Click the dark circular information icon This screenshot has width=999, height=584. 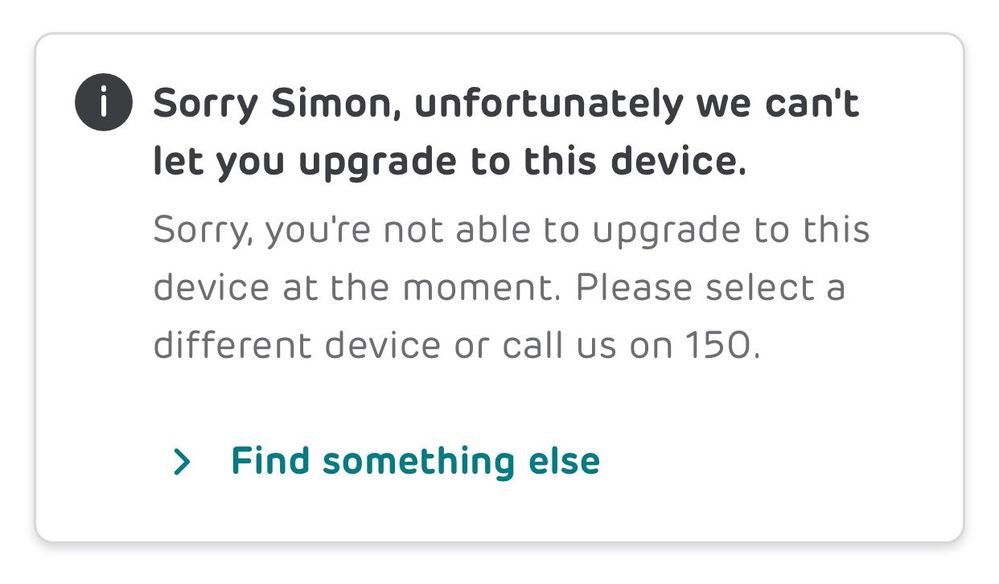[103, 103]
